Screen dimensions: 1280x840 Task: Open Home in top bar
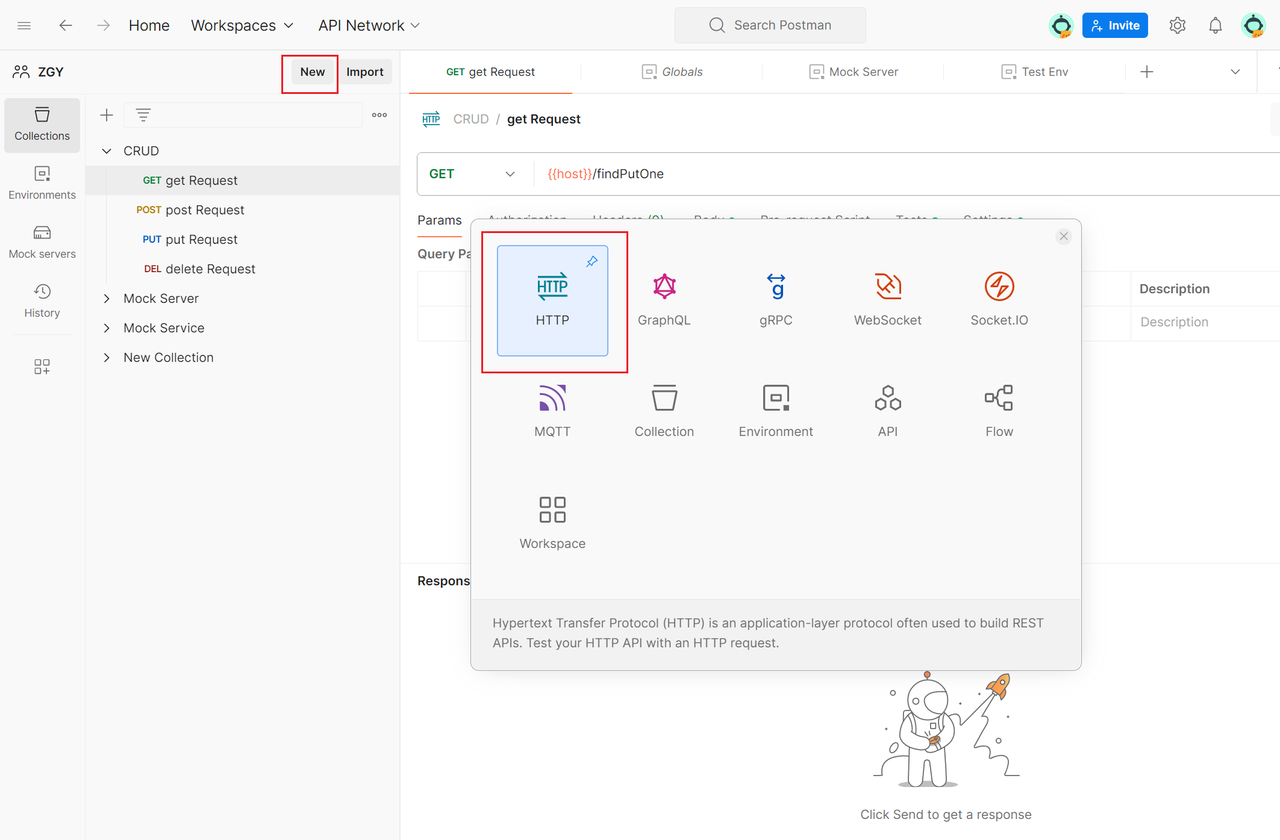point(149,25)
